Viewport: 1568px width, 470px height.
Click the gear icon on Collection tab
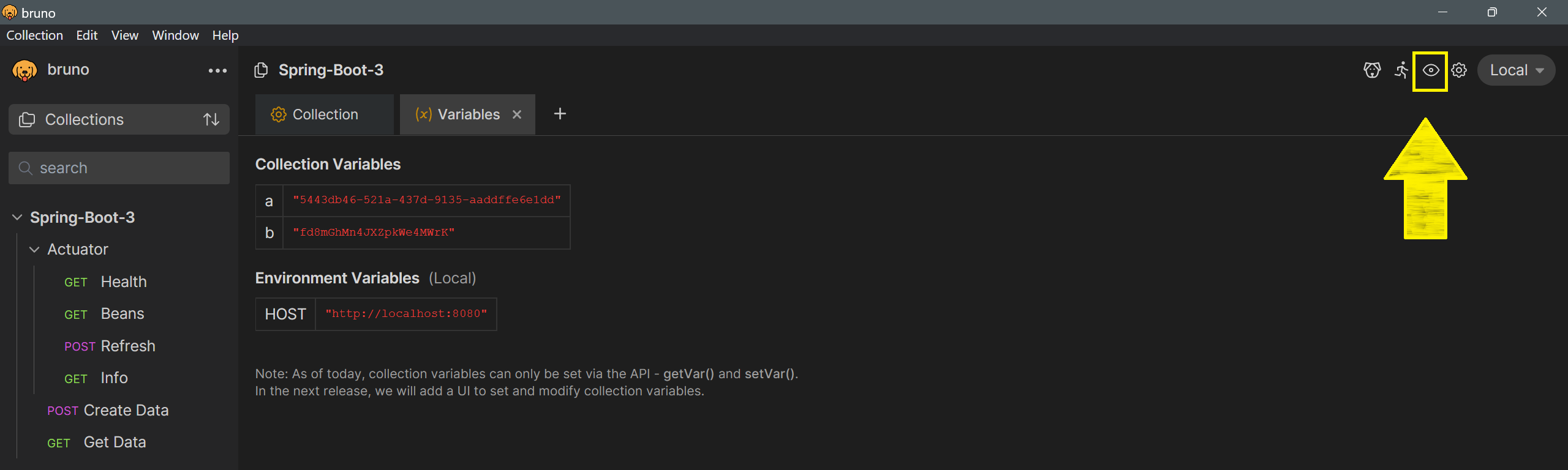278,114
